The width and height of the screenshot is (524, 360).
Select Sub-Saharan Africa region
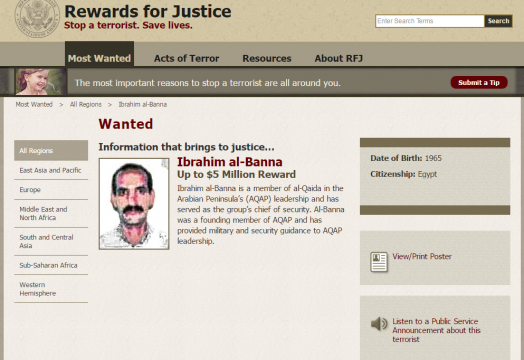[x=51, y=265]
